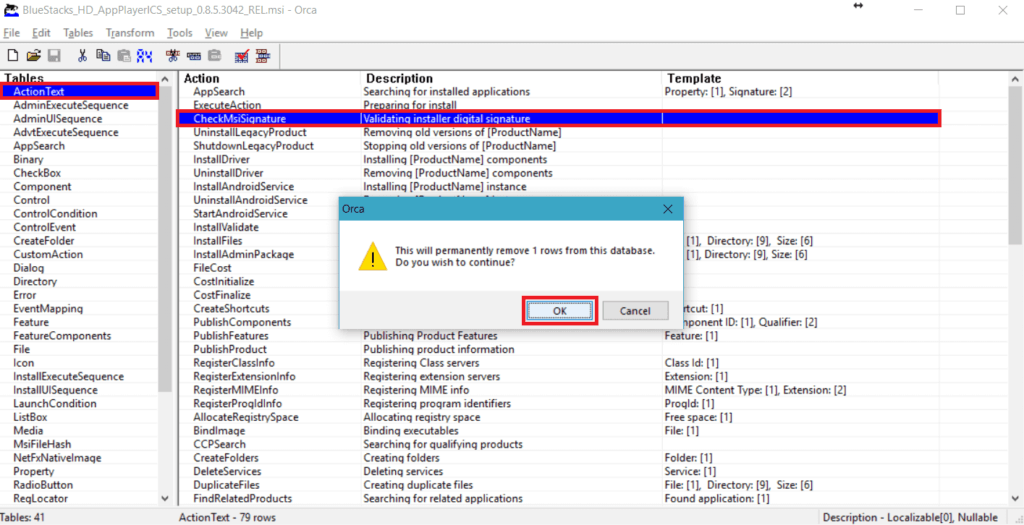Select the ControlEvent table
Image resolution: width=1024 pixels, height=525 pixels.
pos(44,227)
